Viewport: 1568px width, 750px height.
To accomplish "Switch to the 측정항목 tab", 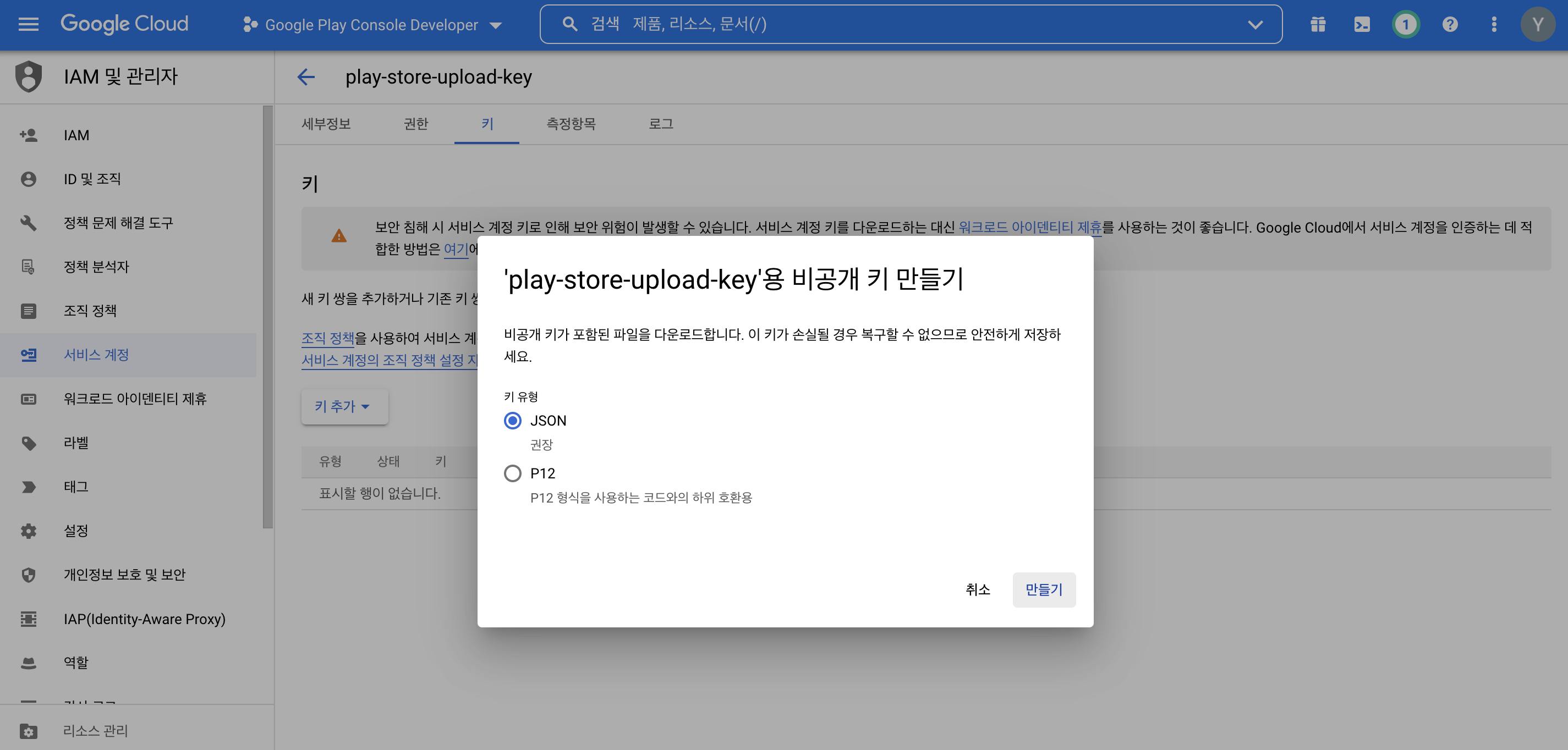I will [571, 124].
